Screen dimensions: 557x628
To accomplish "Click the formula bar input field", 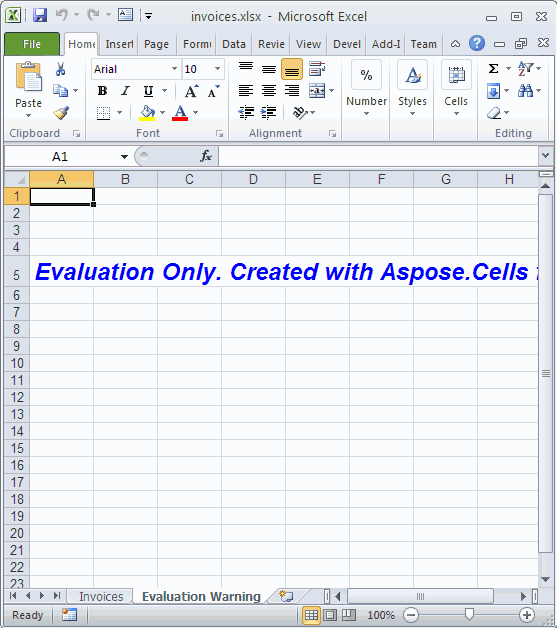I will pos(378,156).
